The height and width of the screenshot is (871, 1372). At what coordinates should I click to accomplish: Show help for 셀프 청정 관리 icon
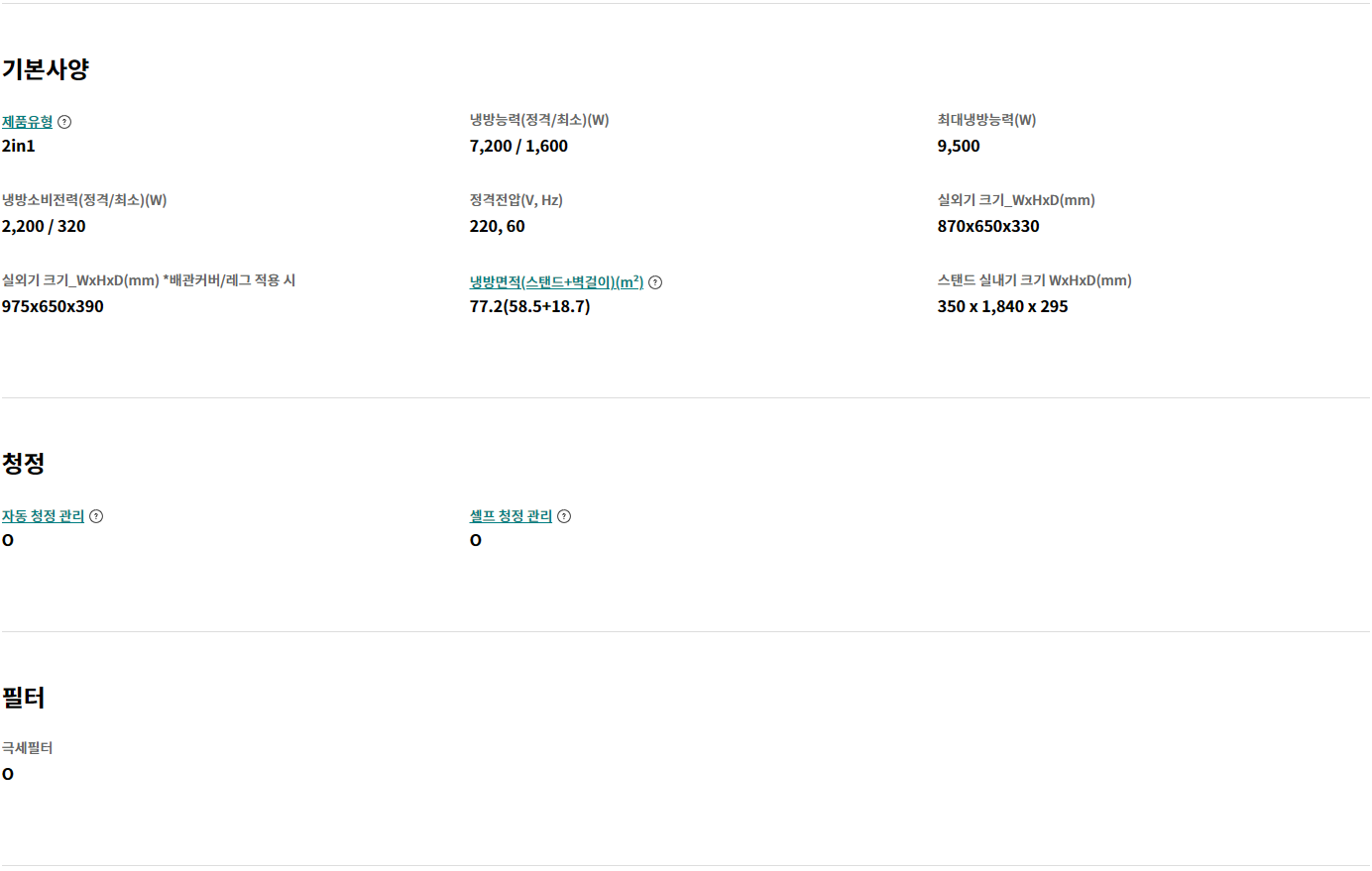pyautogui.click(x=564, y=516)
